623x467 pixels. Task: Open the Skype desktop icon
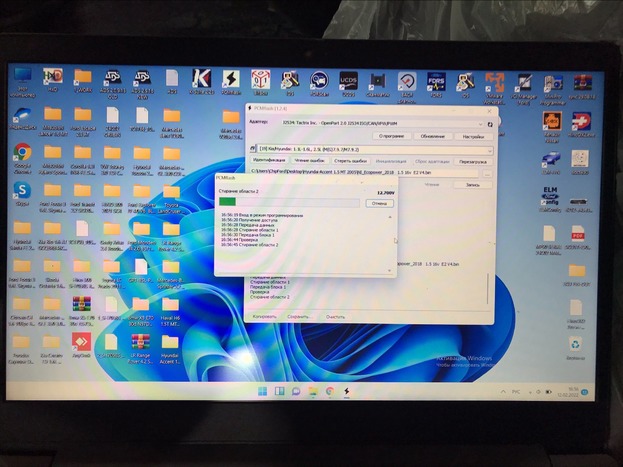[22, 189]
